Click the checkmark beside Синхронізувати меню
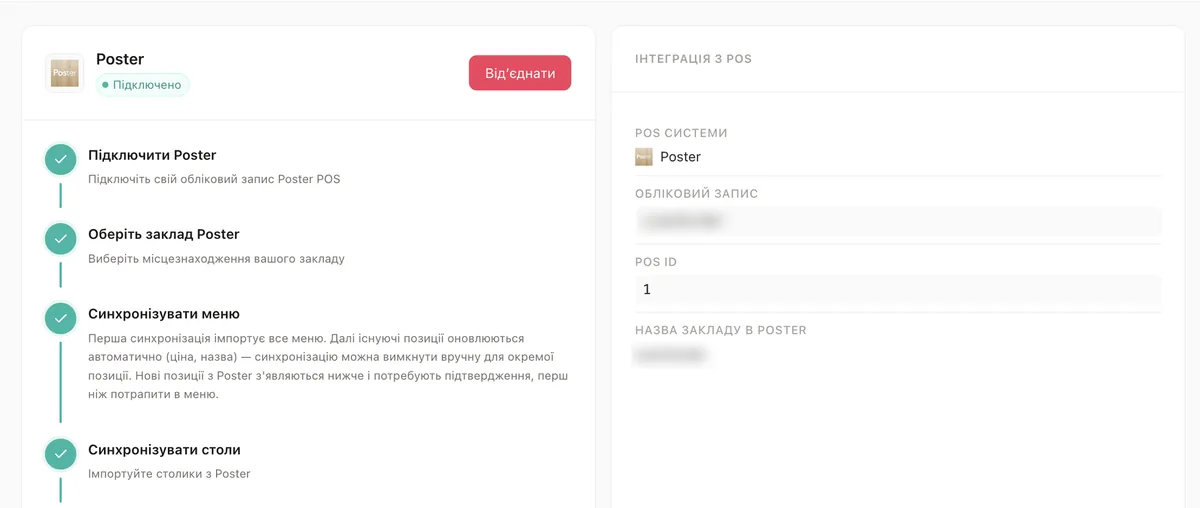 [61, 318]
